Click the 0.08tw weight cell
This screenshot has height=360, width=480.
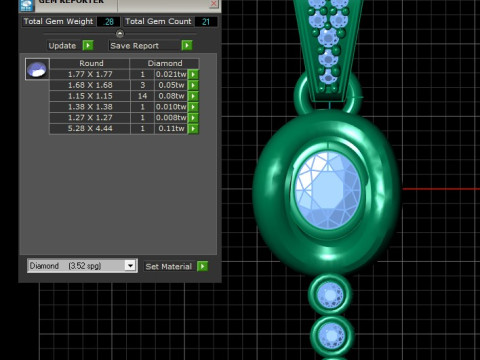tap(171, 96)
